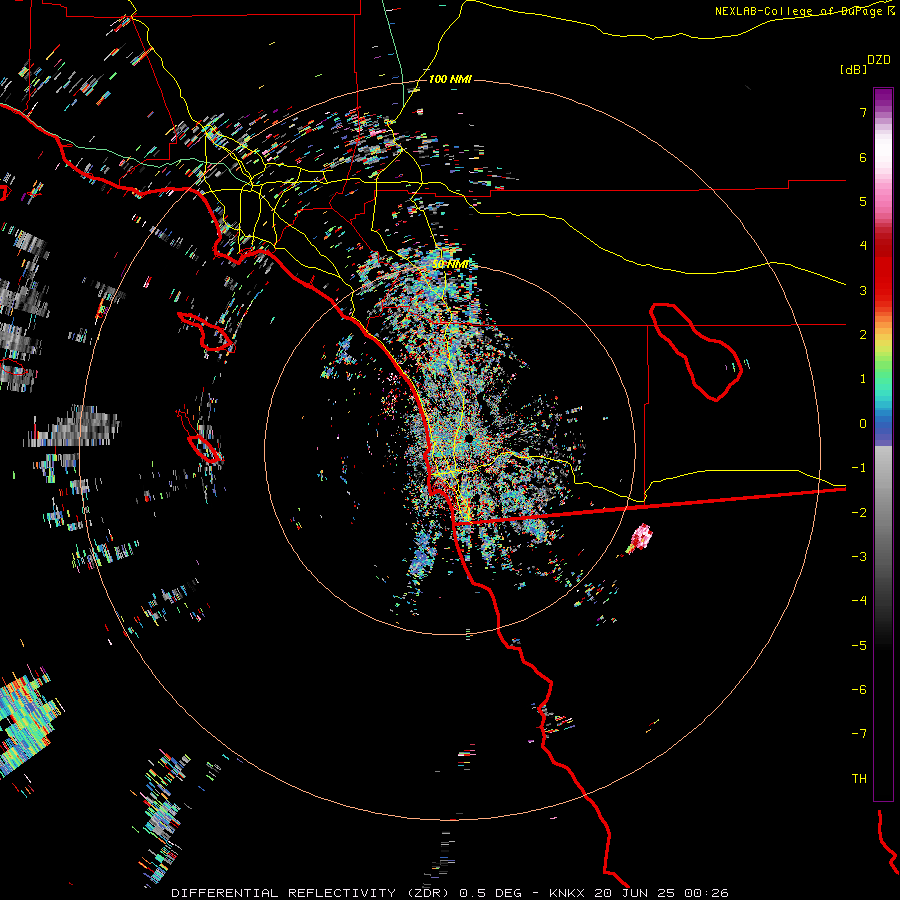Click the 3 tick on color scale
This screenshot has height=900, width=900.
click(x=863, y=290)
